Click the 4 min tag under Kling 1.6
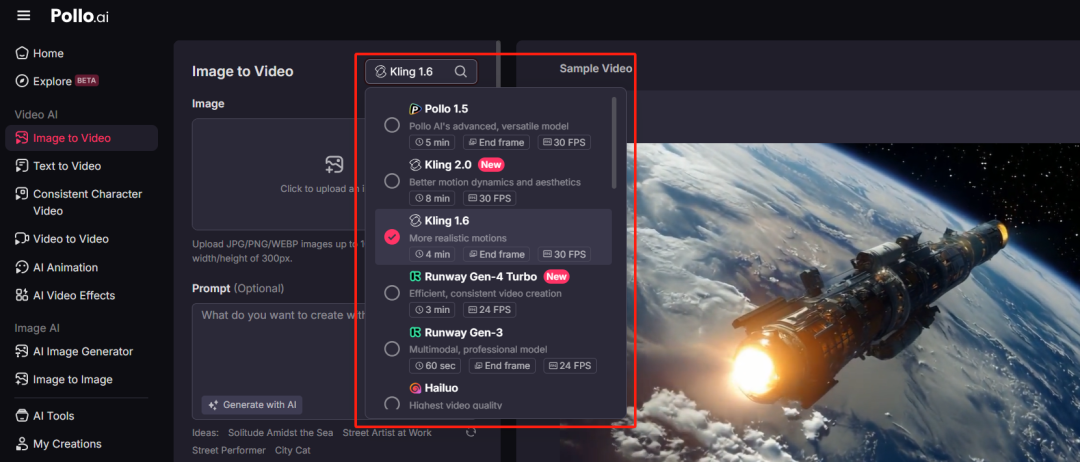This screenshot has width=1080, height=462. [x=433, y=254]
